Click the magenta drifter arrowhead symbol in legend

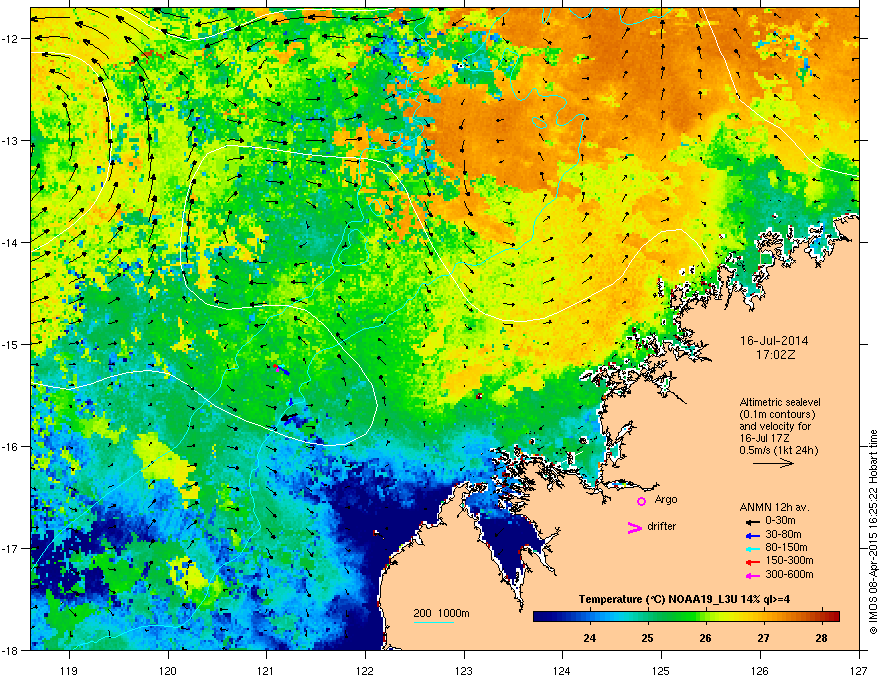point(635,527)
